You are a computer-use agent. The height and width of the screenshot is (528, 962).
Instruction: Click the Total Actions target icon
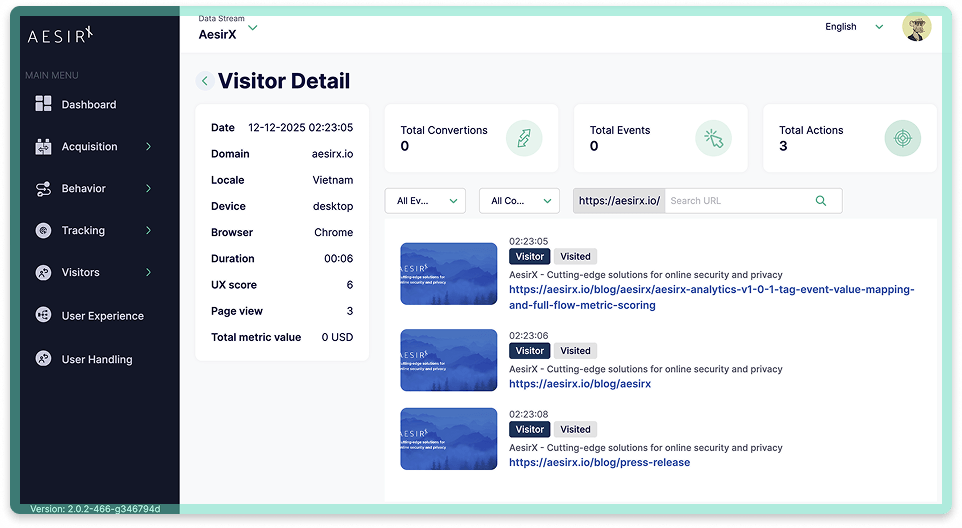(x=902, y=138)
